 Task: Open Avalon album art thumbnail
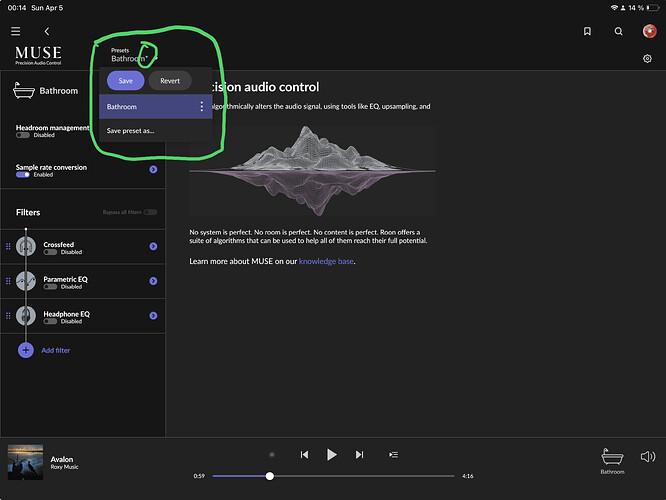click(25, 462)
